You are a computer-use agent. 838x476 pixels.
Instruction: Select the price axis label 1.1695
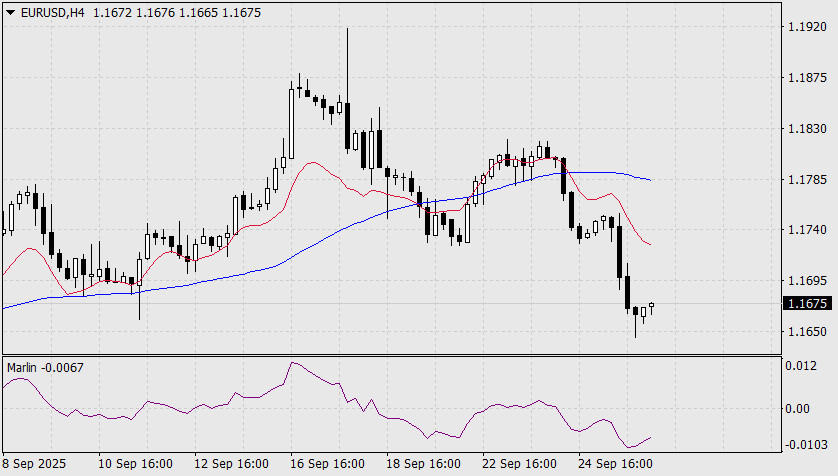pyautogui.click(x=807, y=280)
